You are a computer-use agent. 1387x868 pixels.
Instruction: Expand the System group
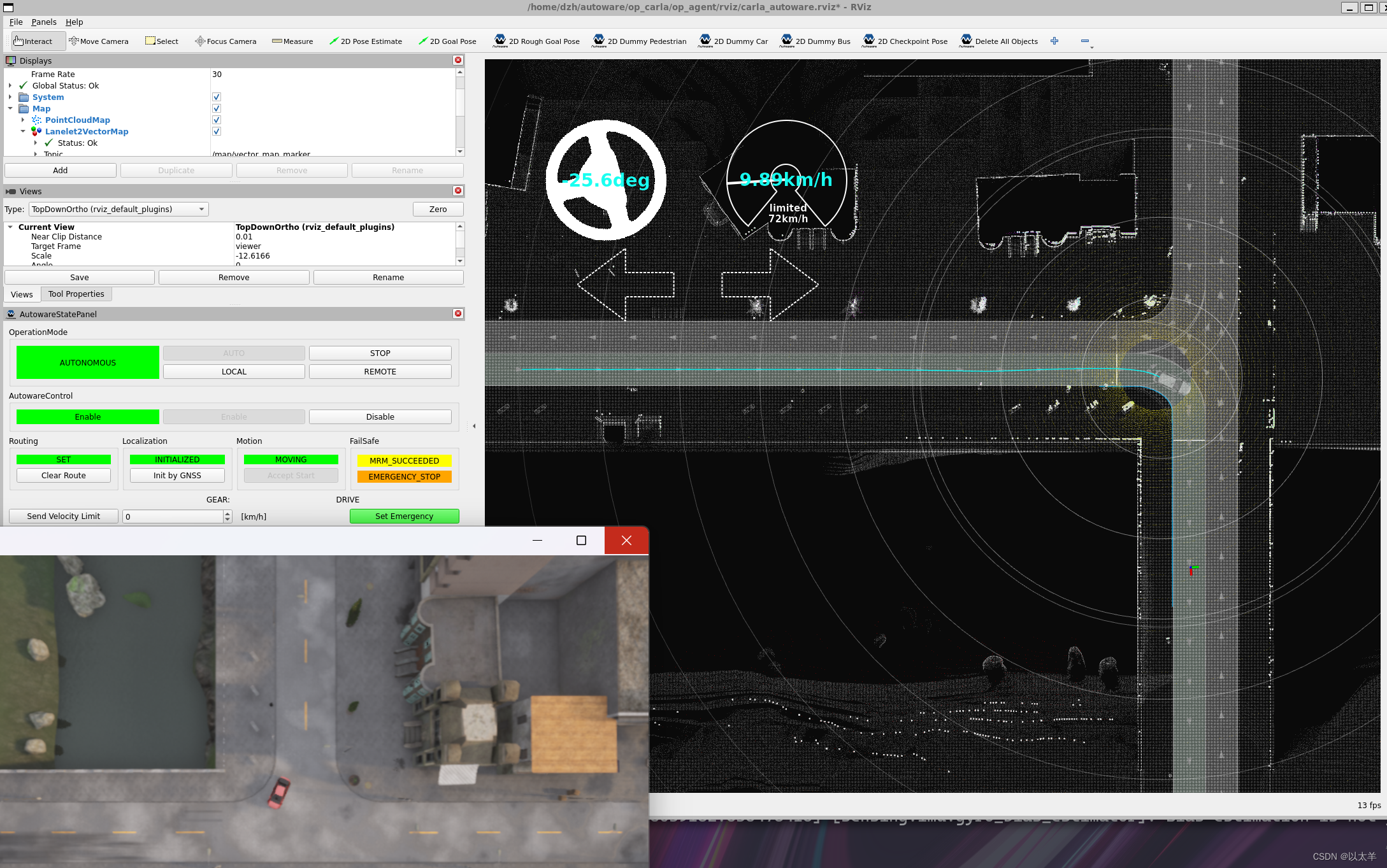[x=10, y=97]
